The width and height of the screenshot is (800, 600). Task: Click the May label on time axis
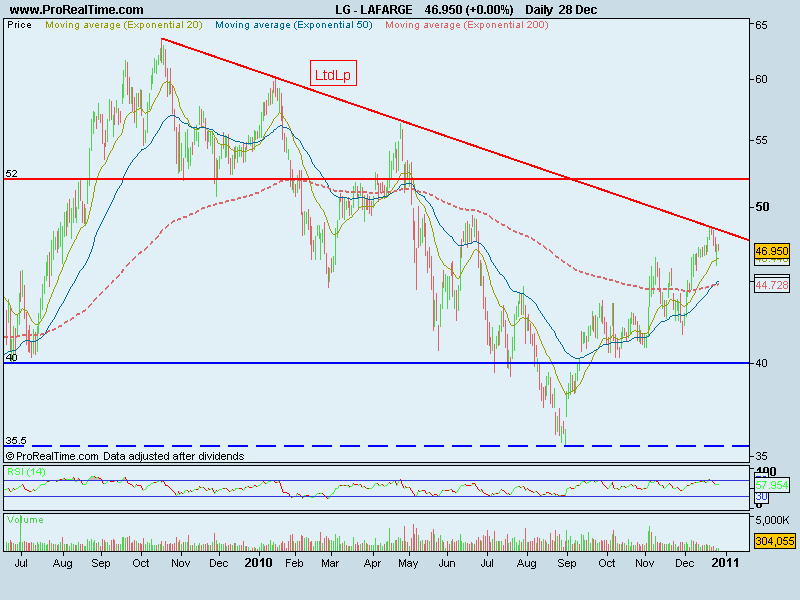tap(408, 563)
